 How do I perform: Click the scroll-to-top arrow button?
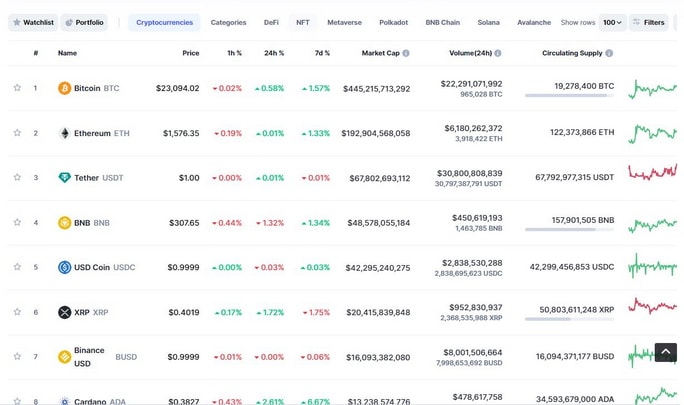tap(666, 352)
